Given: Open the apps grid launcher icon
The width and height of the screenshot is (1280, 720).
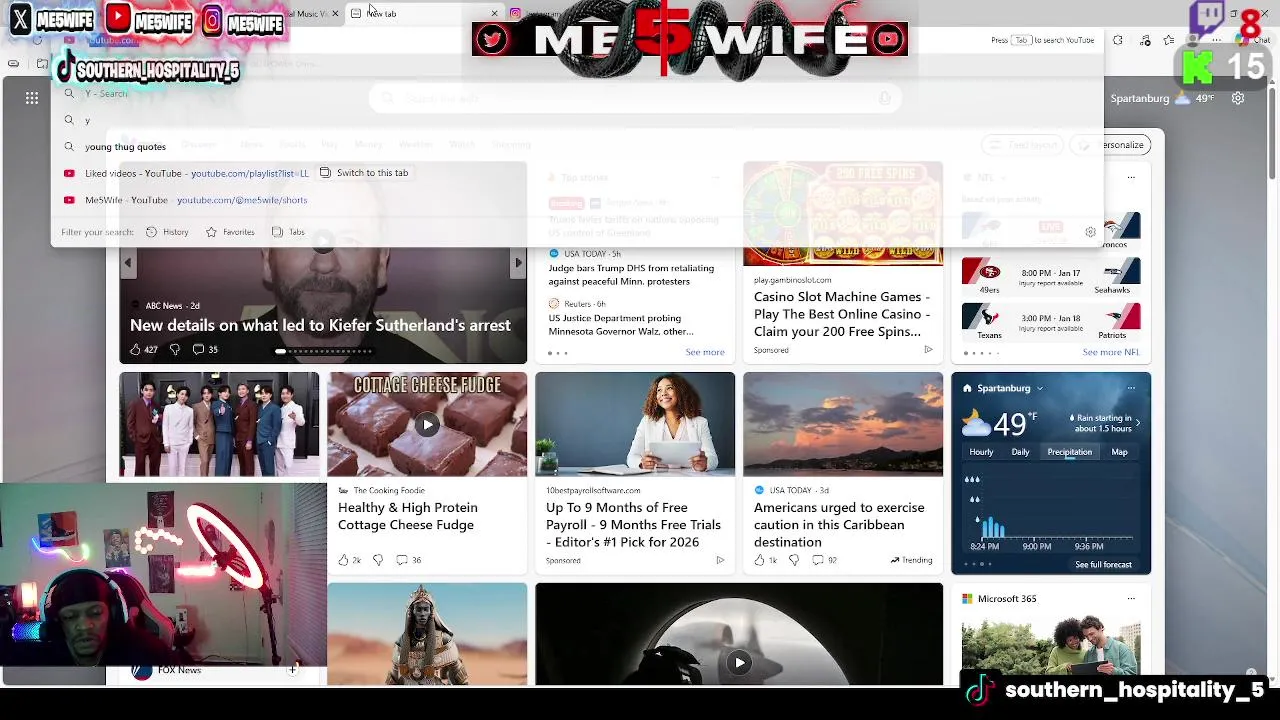Looking at the screenshot, I should pyautogui.click(x=32, y=98).
